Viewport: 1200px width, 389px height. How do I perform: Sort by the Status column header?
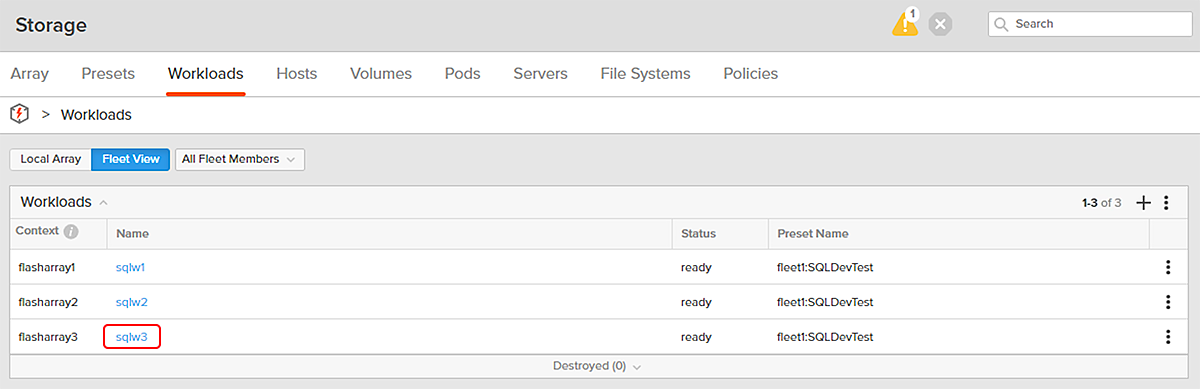698,233
